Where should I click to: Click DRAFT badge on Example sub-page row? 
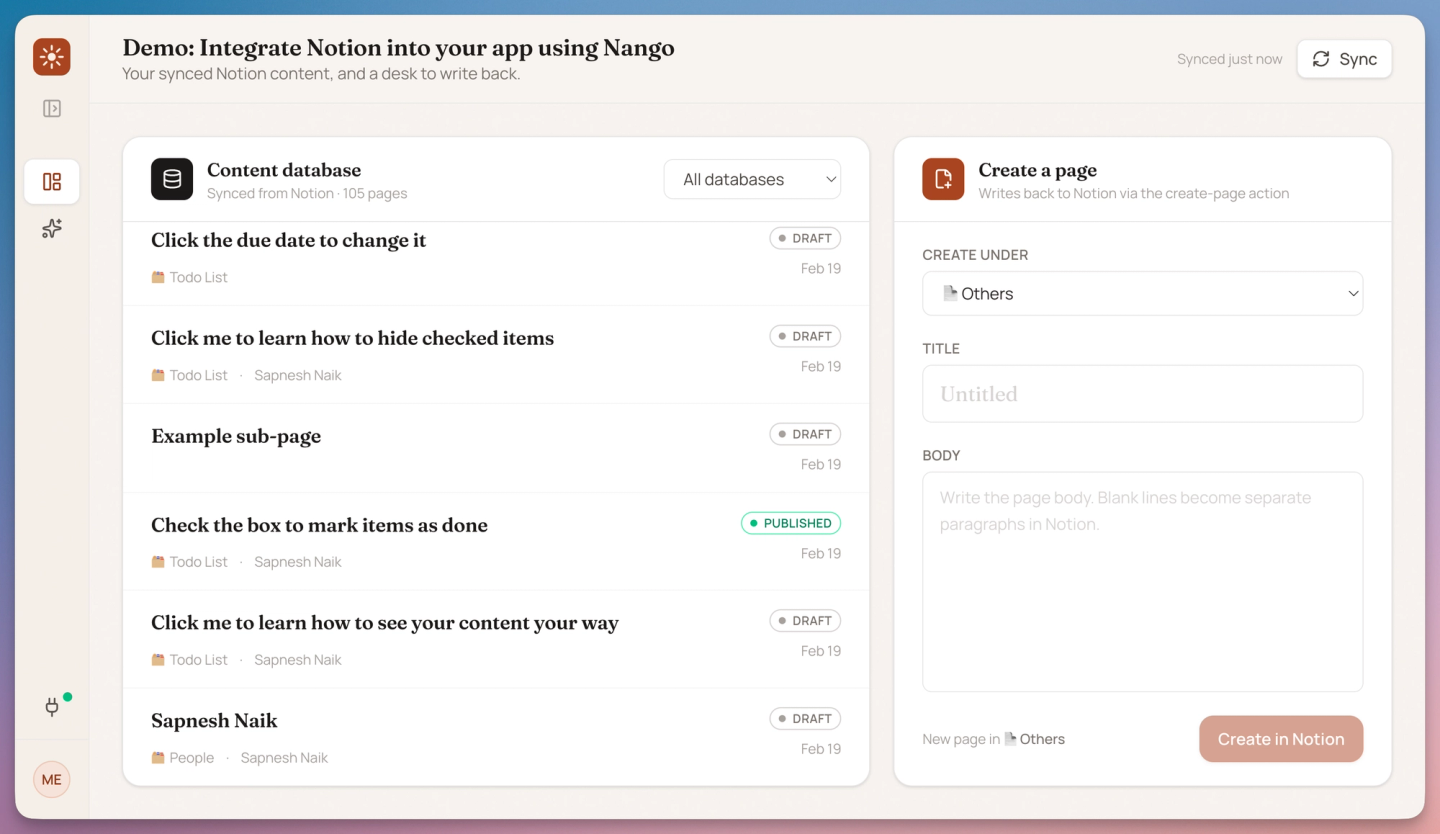(x=805, y=434)
